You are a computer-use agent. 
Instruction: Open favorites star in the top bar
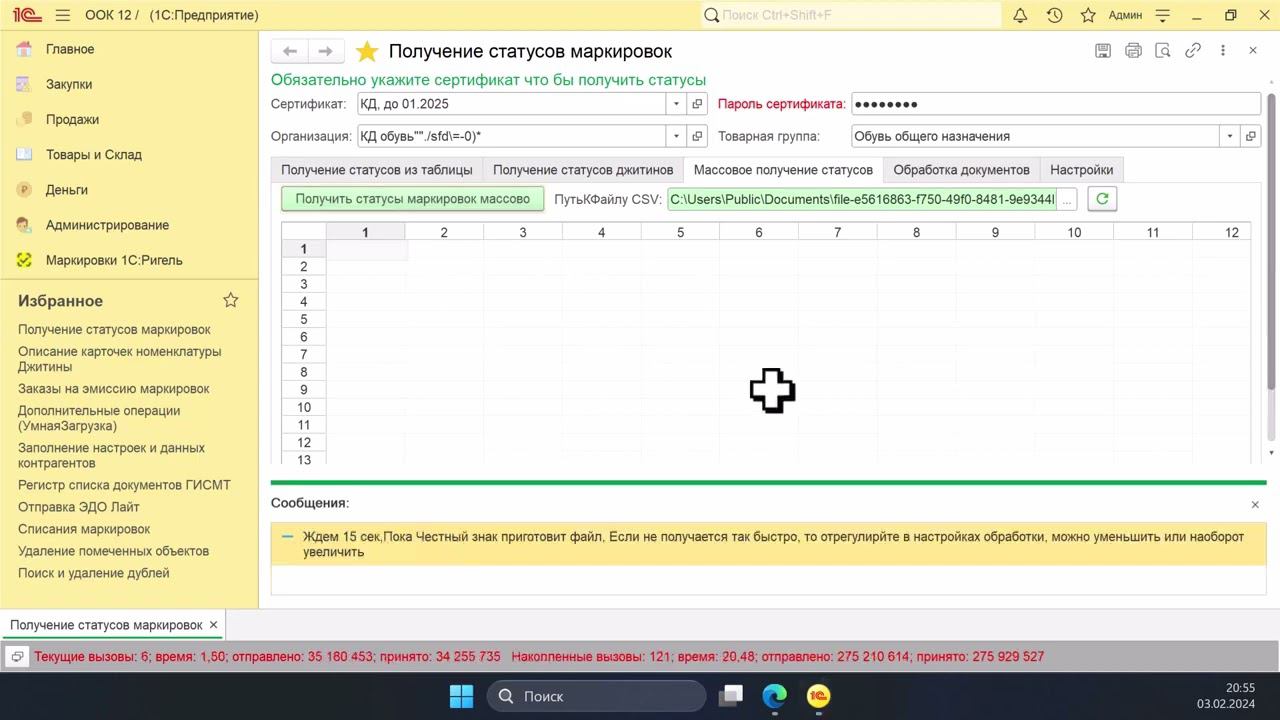(x=1088, y=15)
